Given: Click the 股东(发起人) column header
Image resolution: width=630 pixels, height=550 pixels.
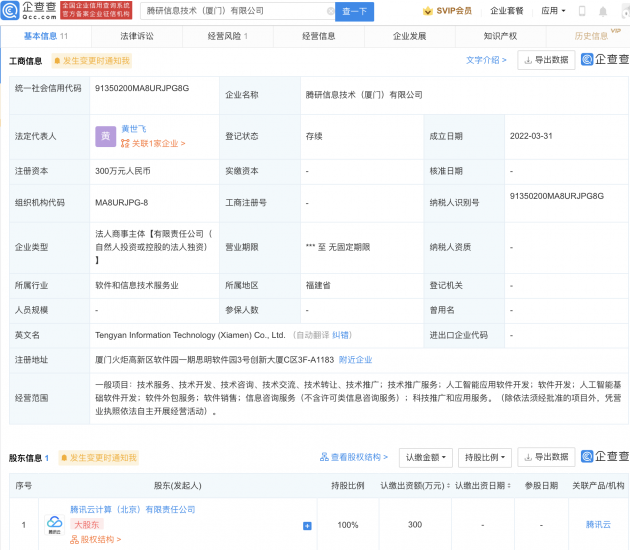Looking at the screenshot, I should [177, 486].
